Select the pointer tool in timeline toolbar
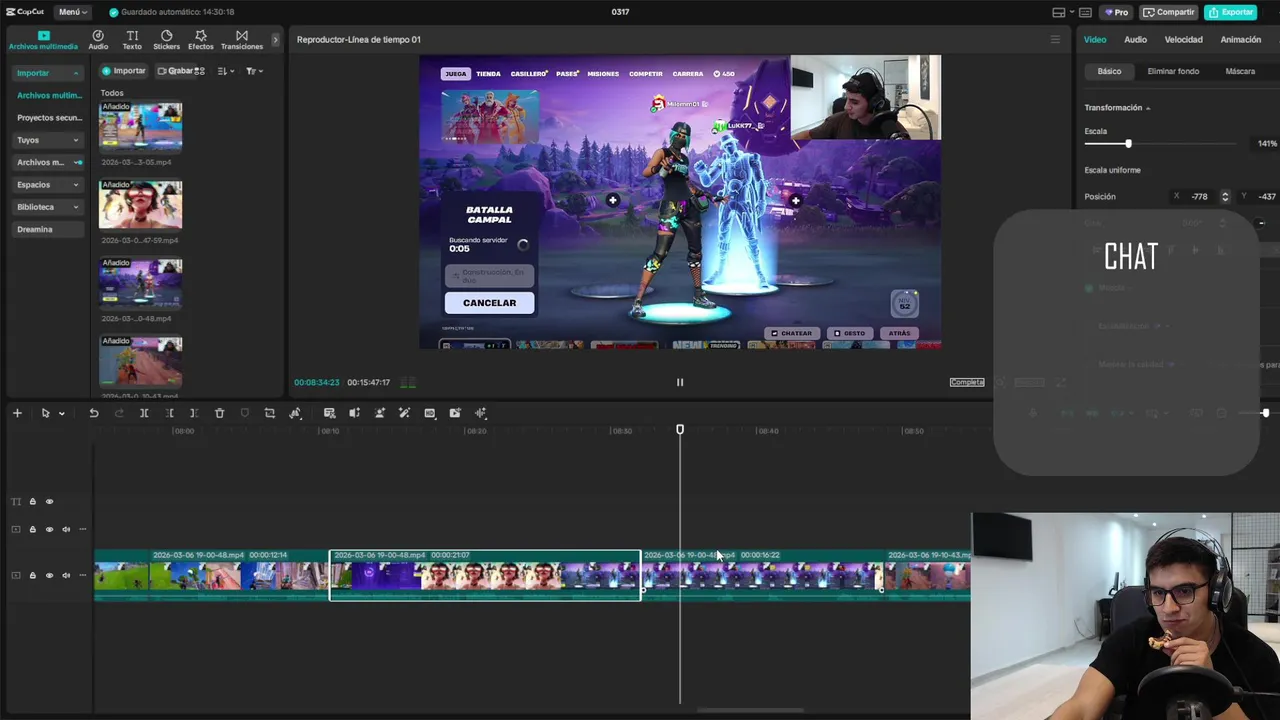 tap(45, 413)
